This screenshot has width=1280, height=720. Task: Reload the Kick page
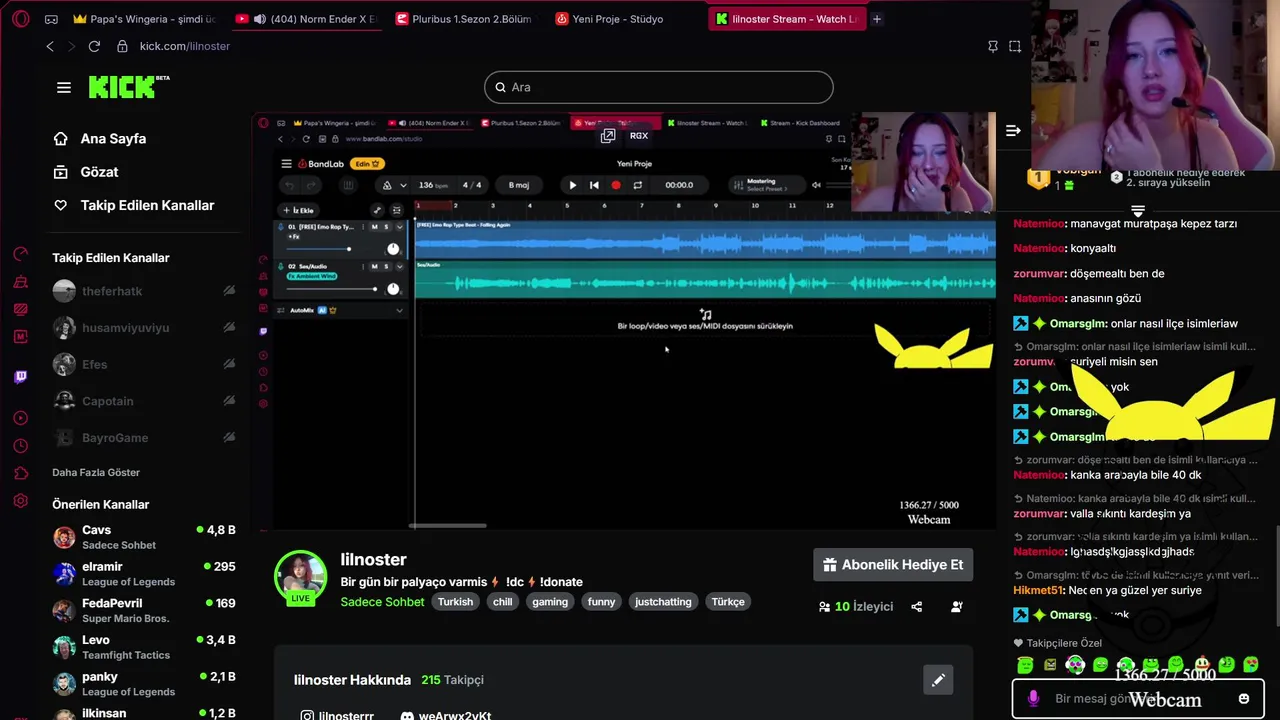94,46
